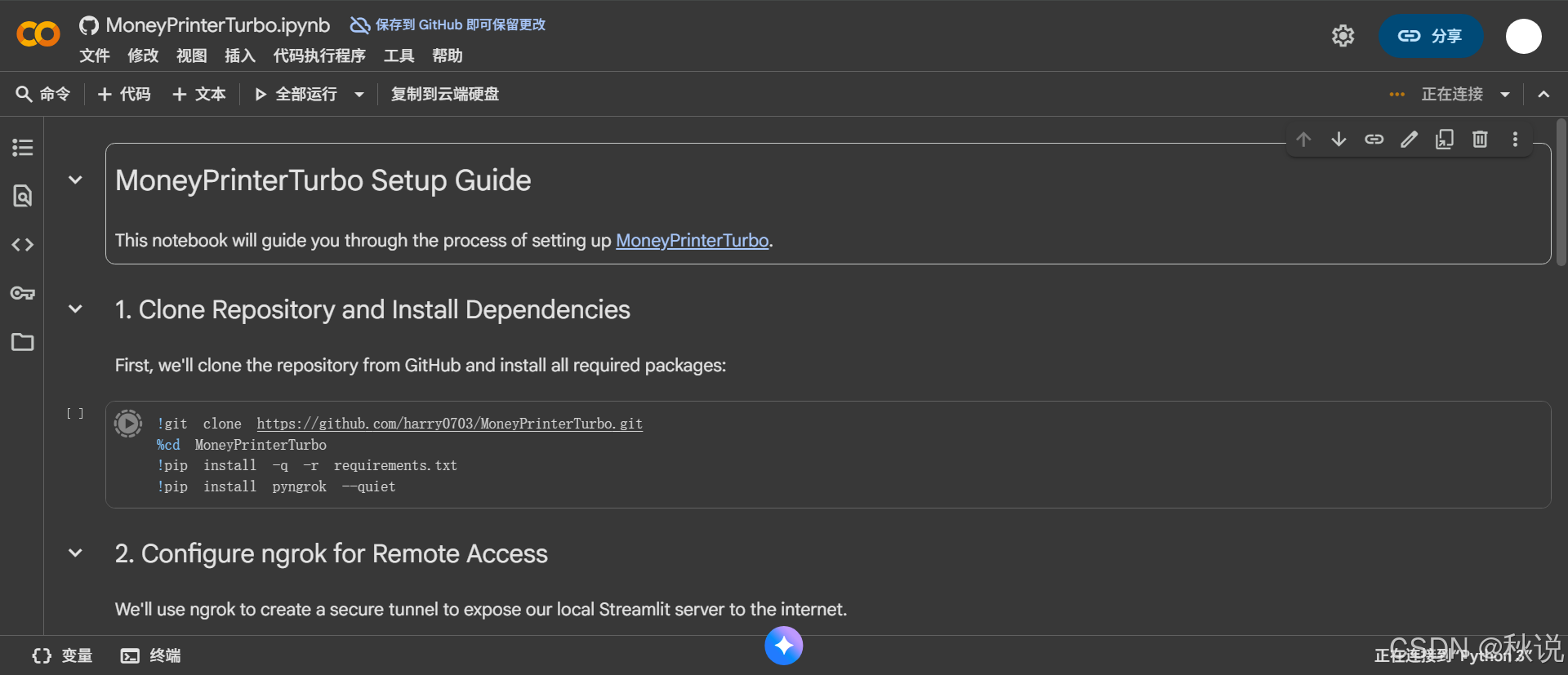Click the vertical scrollbar thumb
The height and width of the screenshot is (675, 1568).
click(x=1561, y=193)
